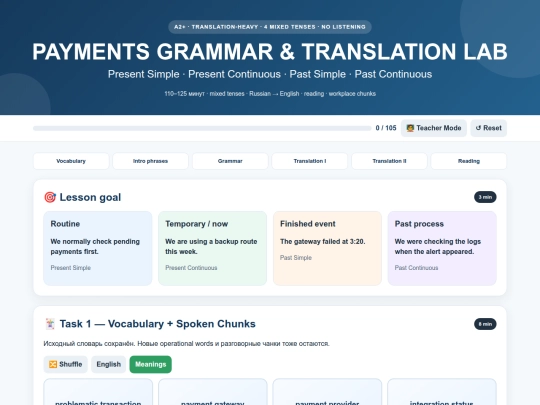540x405 pixels.
Task: Click the A2+ translation-heavy header badge
Action: [x=270, y=27]
